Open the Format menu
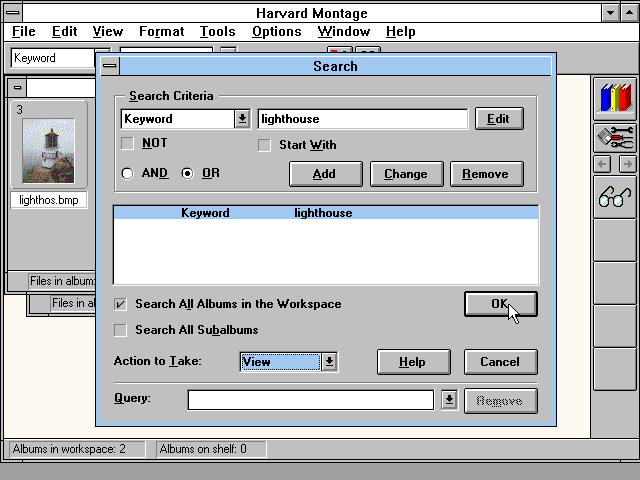The width and height of the screenshot is (640, 480). [x=161, y=32]
